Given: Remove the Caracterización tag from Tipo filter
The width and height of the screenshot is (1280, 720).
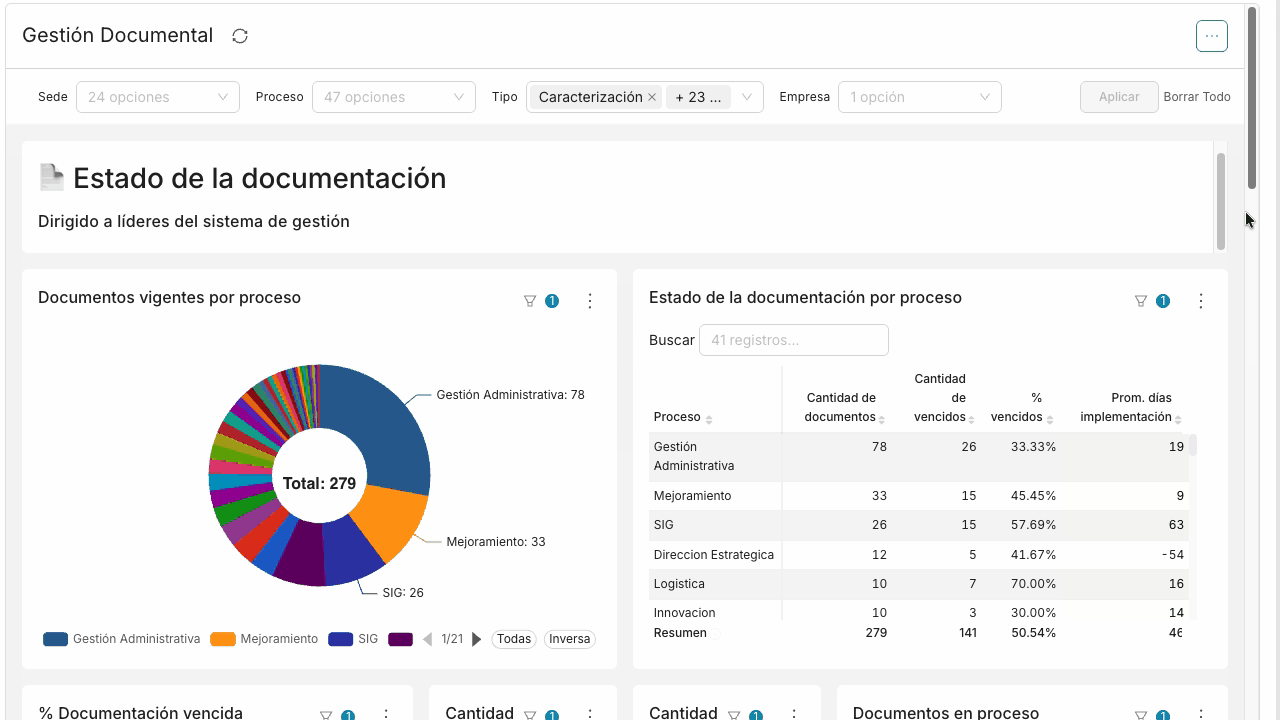Looking at the screenshot, I should click(x=652, y=97).
